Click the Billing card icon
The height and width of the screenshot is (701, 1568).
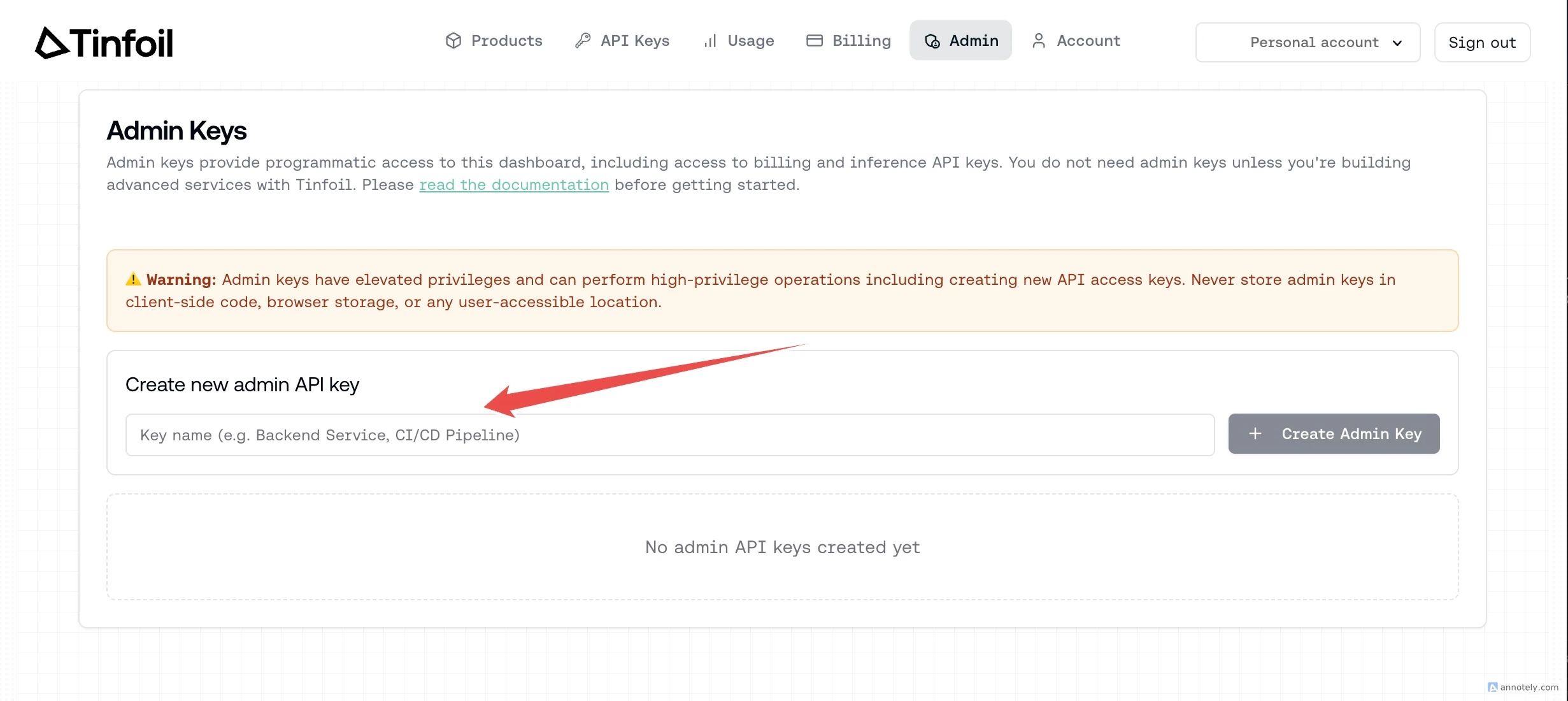pos(815,41)
